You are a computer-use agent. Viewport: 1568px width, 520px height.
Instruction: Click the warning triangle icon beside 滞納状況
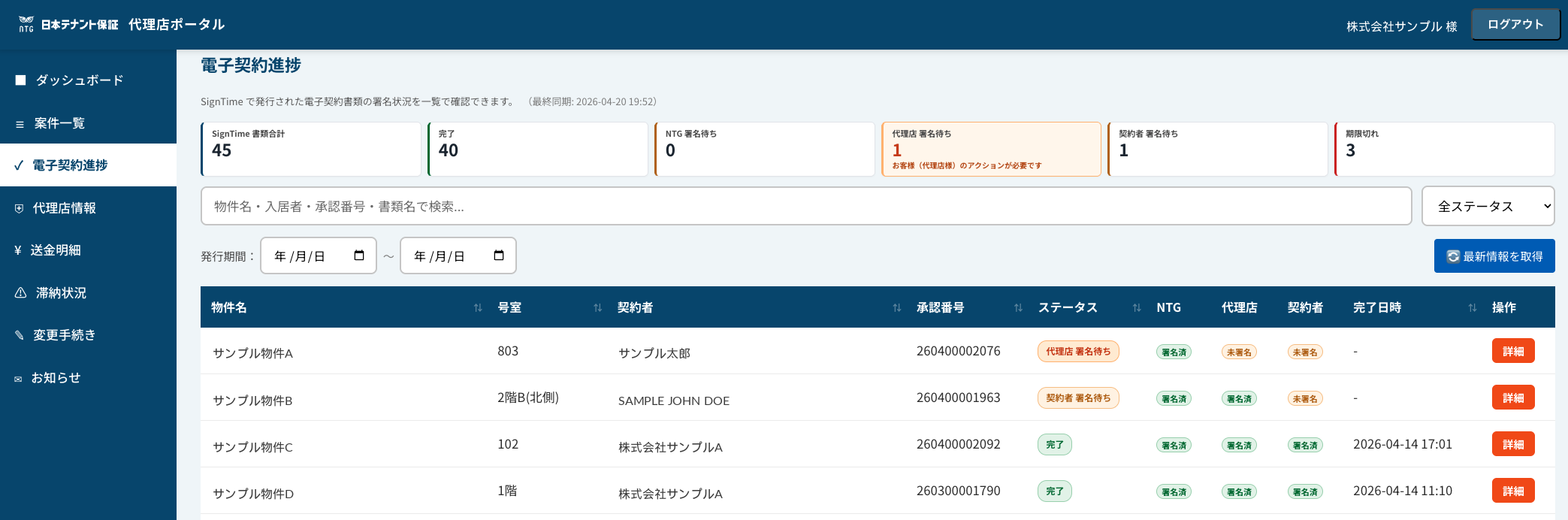click(x=20, y=293)
